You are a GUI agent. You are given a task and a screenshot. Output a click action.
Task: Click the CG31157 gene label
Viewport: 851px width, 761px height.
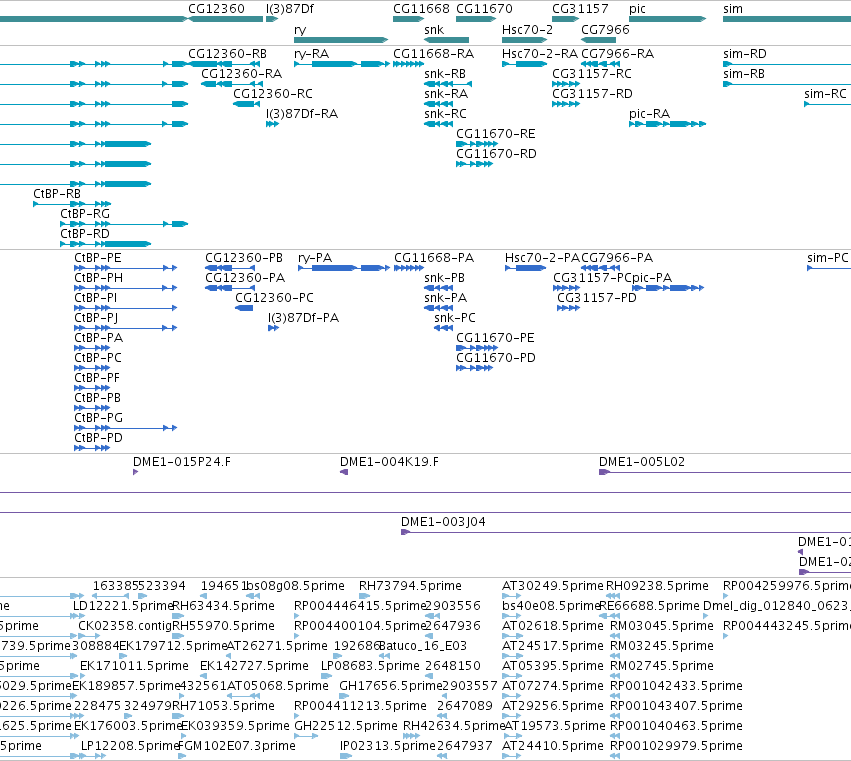pos(580,9)
